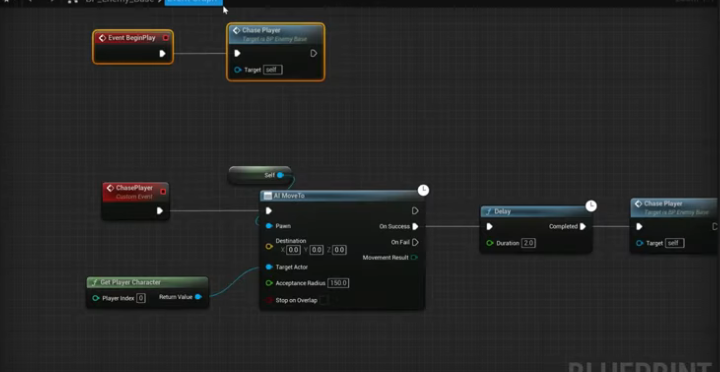Screen dimensions: 720x372
Task: Select the AI MoveTo node header
Action: tap(342, 196)
